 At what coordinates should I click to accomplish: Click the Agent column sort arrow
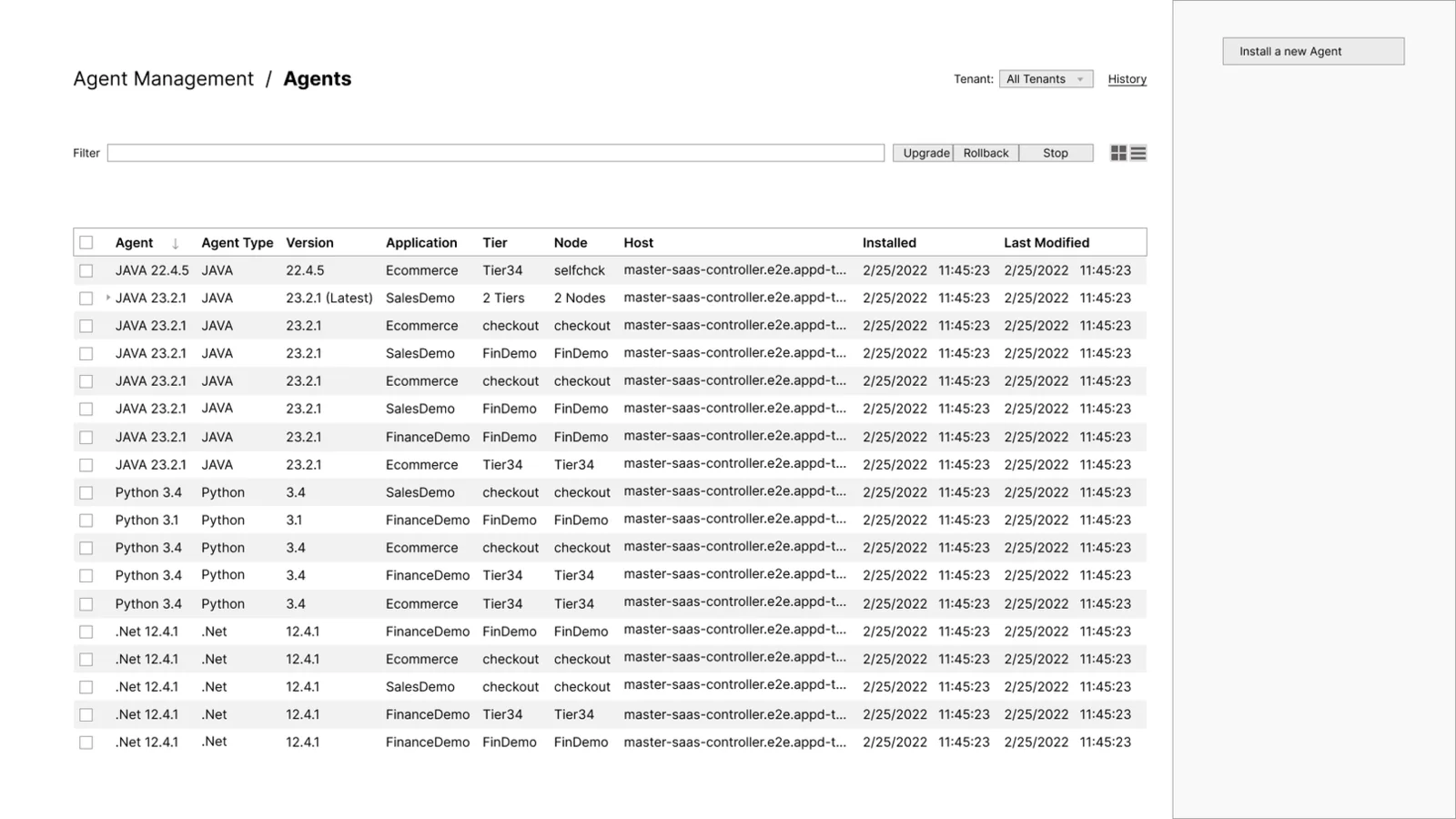176,243
